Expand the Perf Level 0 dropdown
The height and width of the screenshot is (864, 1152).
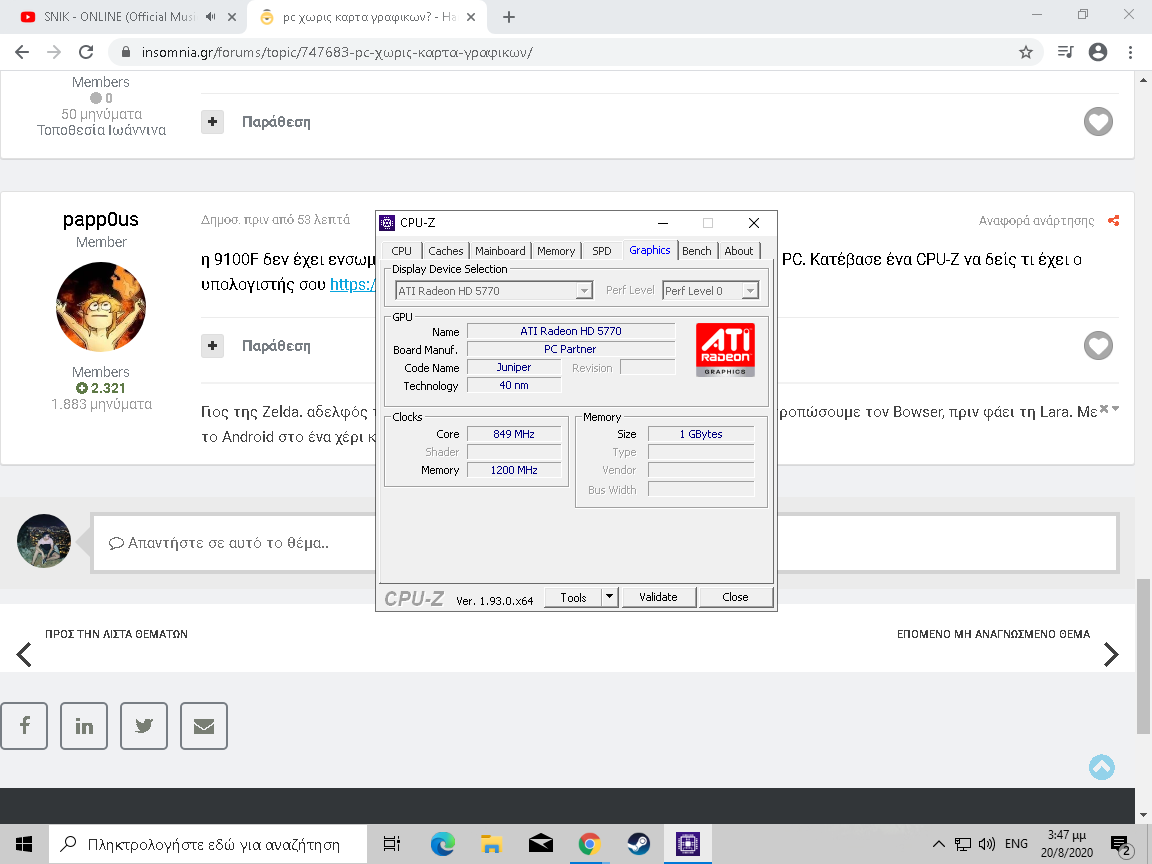click(x=749, y=291)
